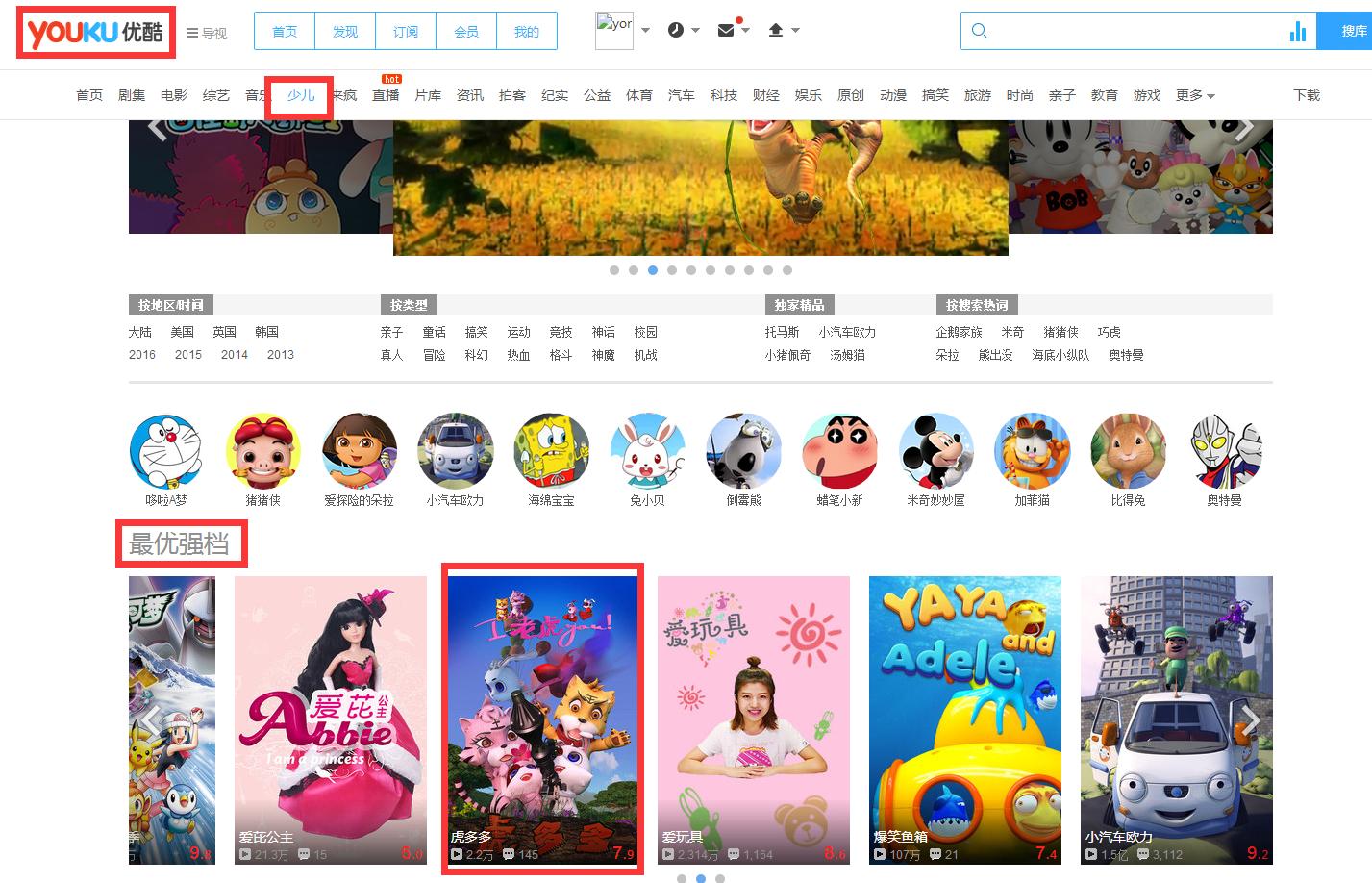1372x883 pixels.
Task: Focus the search input field
Action: point(1138,31)
